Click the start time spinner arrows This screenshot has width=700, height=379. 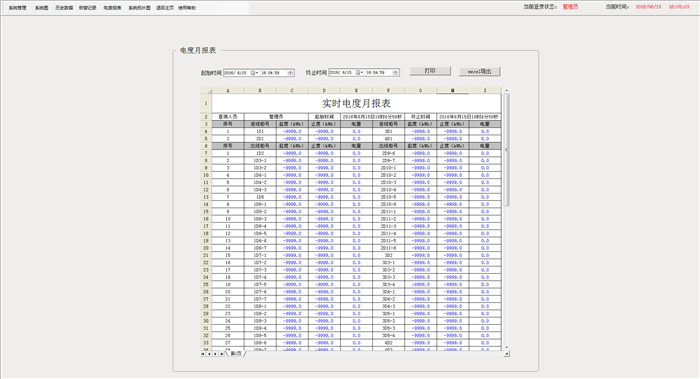click(291, 73)
